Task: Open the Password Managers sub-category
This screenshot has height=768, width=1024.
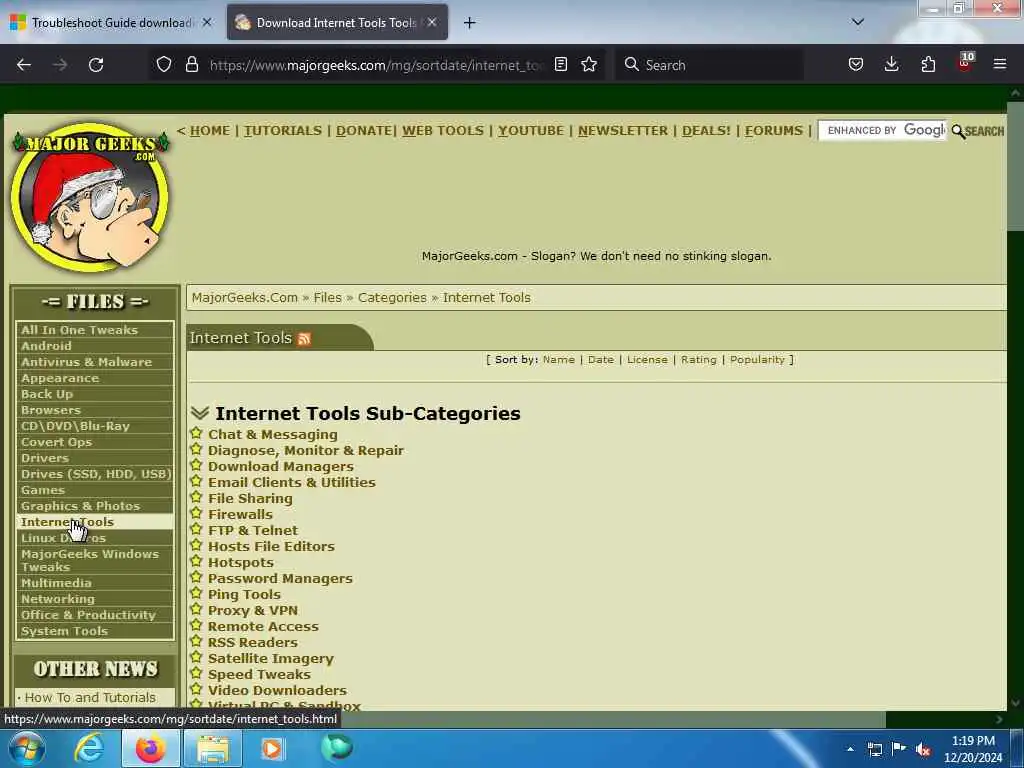Action: [x=280, y=579]
